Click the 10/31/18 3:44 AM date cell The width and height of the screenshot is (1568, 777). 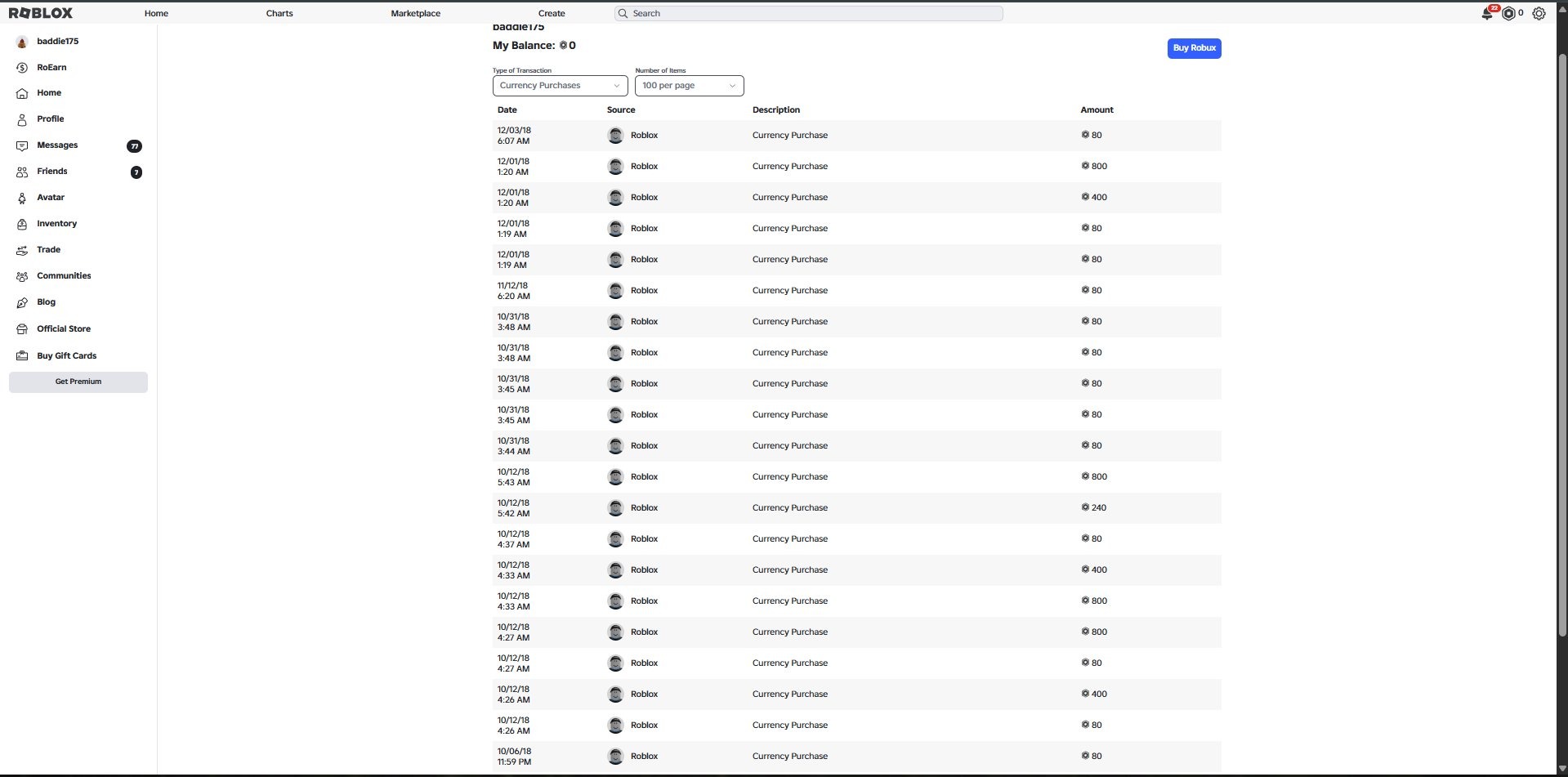[x=513, y=446]
